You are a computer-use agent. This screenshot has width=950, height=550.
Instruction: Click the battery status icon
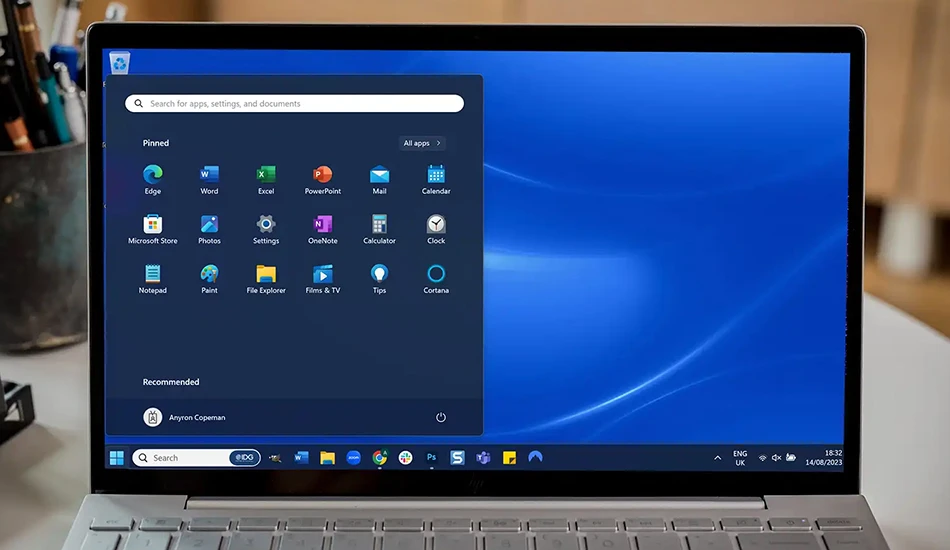point(791,457)
